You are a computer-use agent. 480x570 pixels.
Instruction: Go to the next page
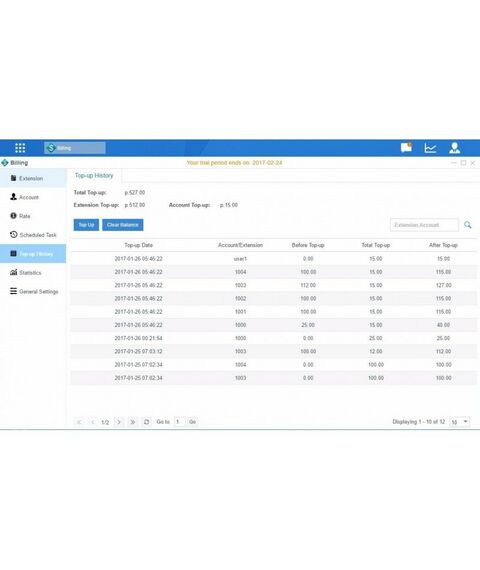(119, 422)
